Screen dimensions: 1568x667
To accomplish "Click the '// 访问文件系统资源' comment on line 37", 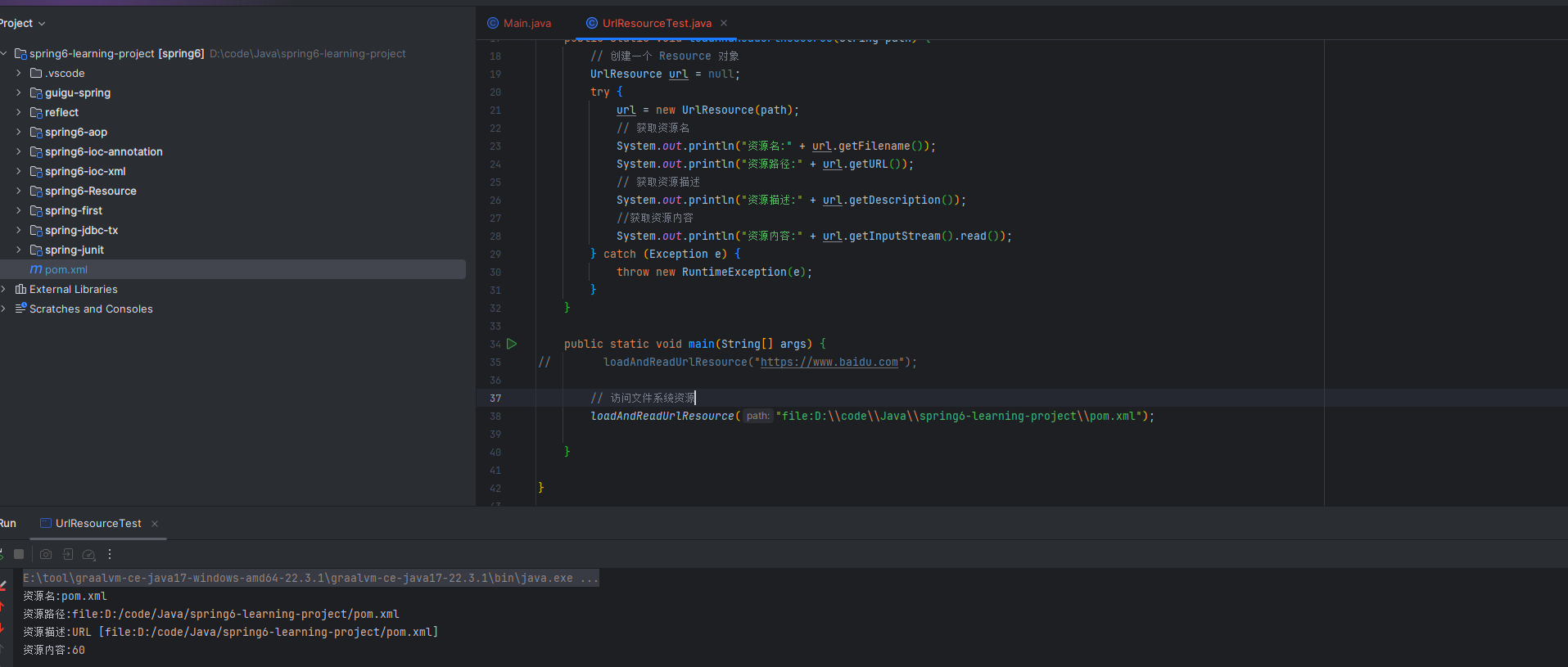I will pos(643,398).
